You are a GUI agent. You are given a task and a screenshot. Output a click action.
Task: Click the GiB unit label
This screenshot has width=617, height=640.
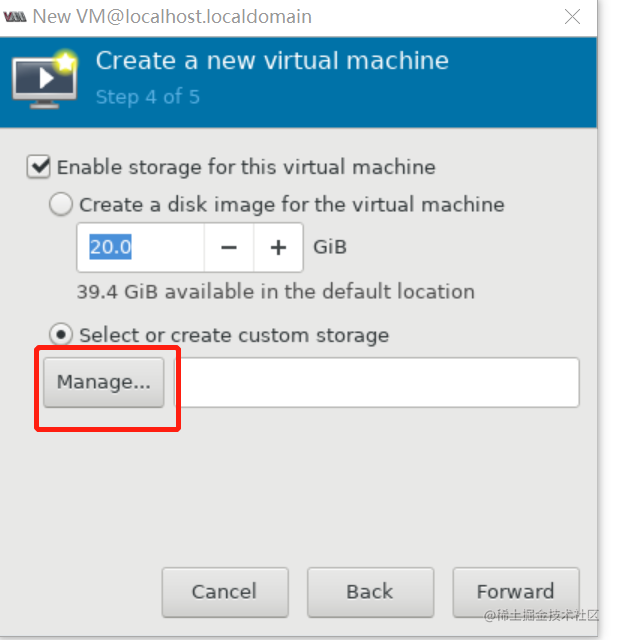330,247
